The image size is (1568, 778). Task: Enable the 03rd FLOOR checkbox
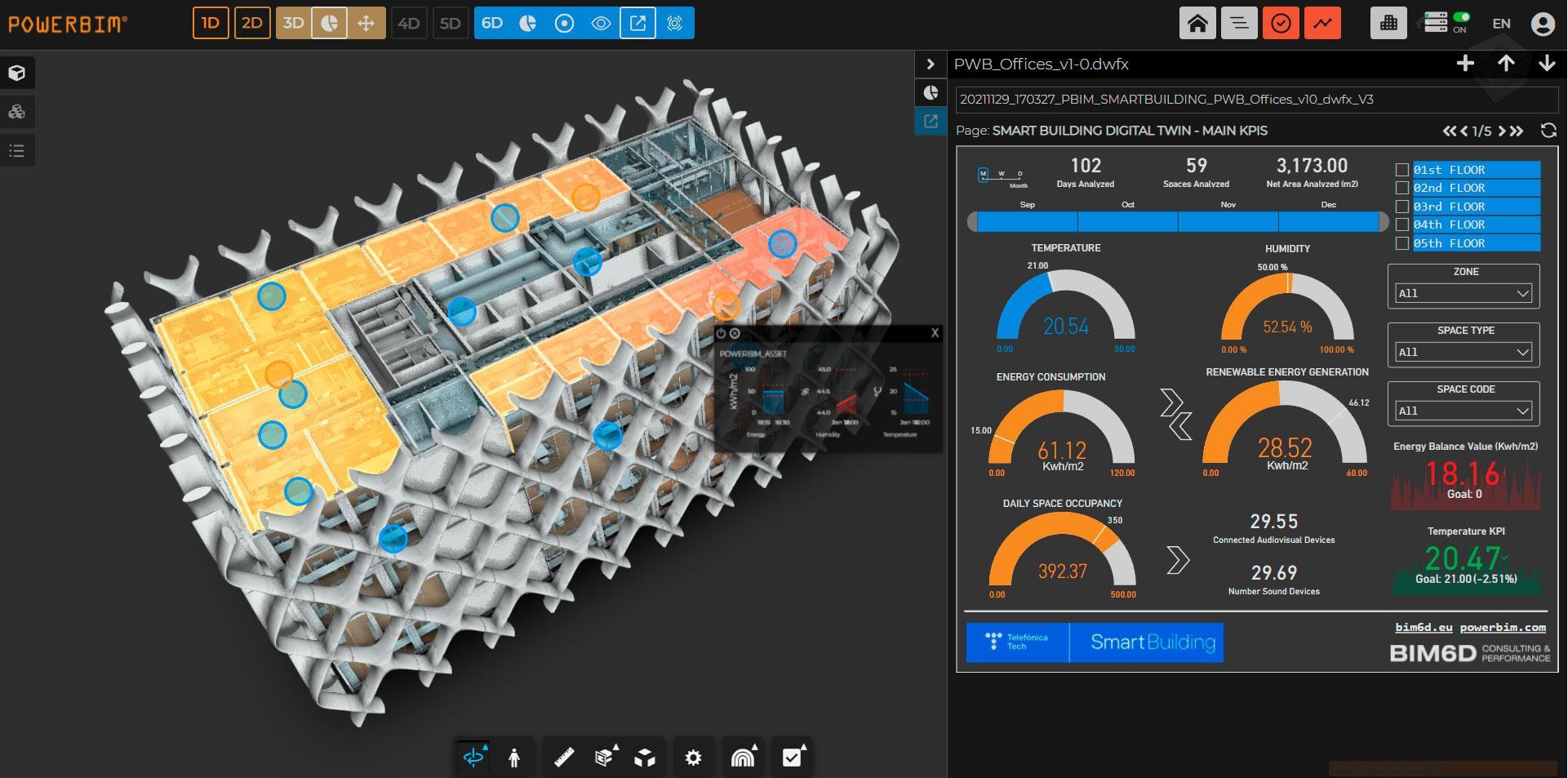click(1402, 206)
